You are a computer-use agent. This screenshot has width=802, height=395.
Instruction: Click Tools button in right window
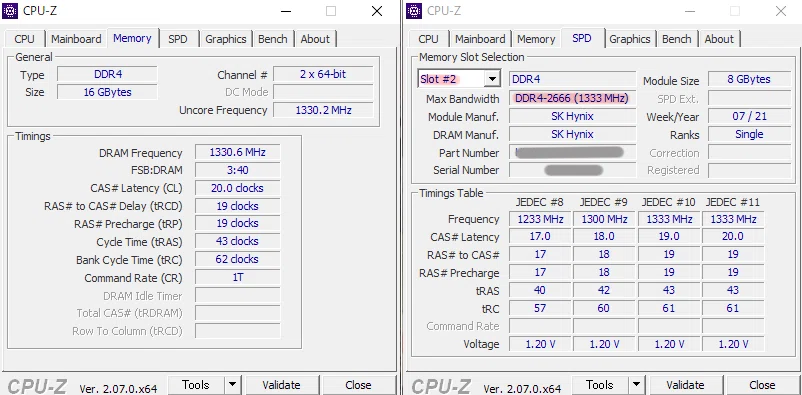pos(600,385)
